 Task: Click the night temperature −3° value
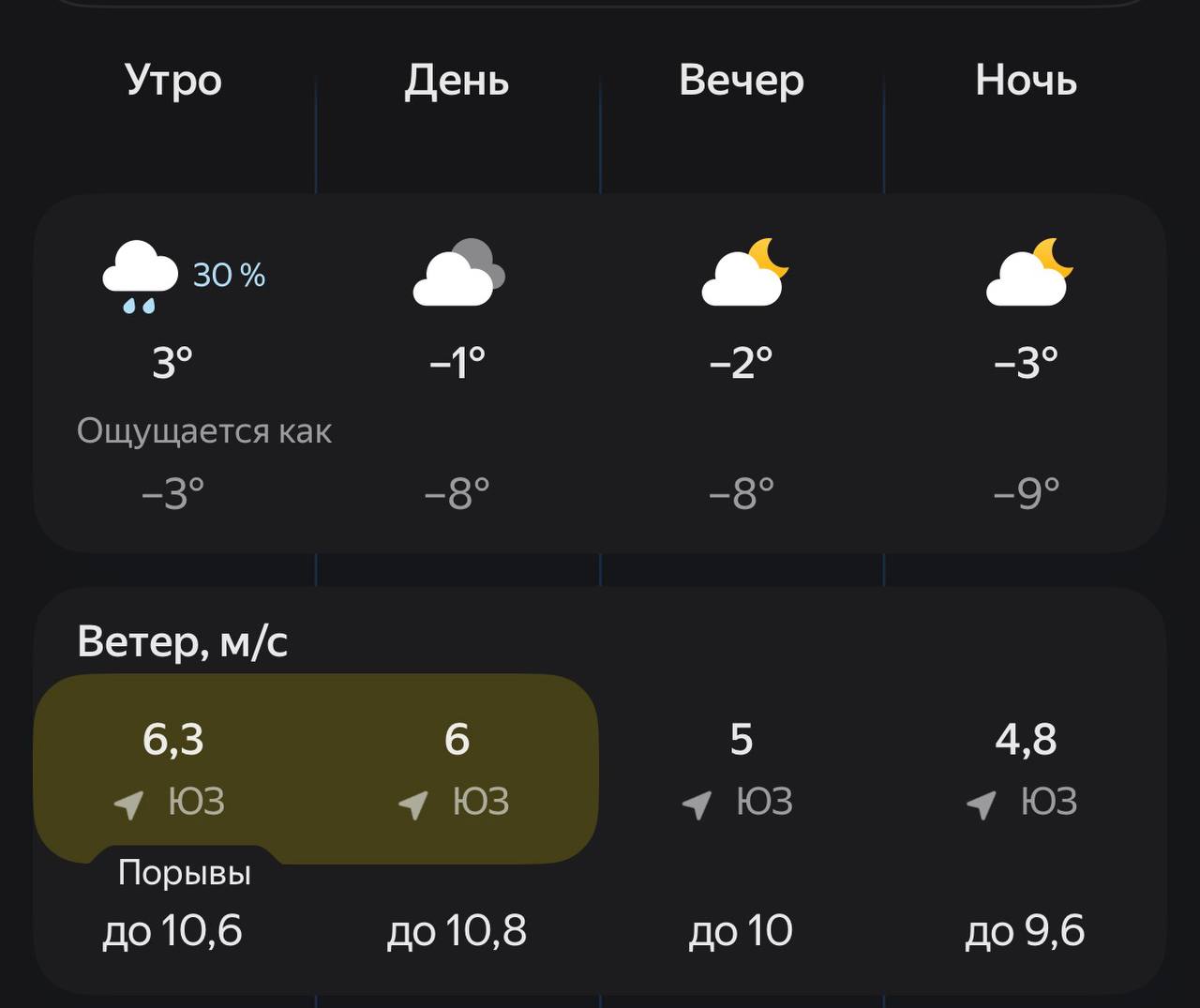1026,362
